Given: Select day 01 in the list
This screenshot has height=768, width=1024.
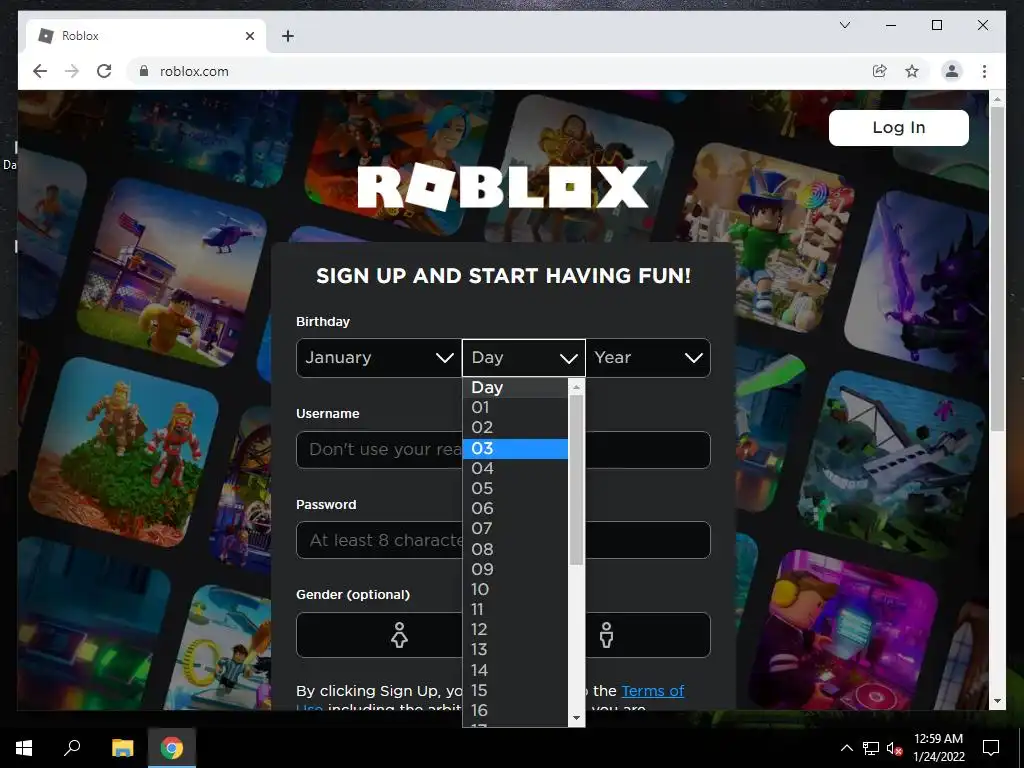Looking at the screenshot, I should point(516,408).
